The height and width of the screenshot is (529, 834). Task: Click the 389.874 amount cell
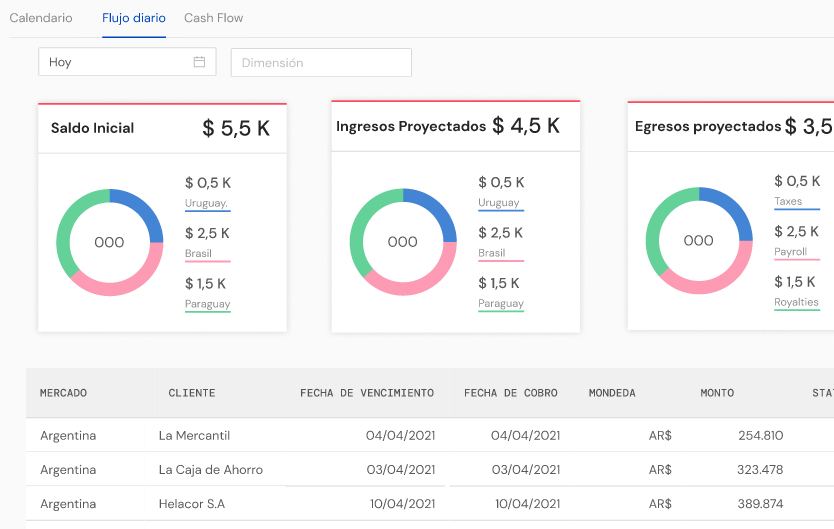pyautogui.click(x=760, y=503)
